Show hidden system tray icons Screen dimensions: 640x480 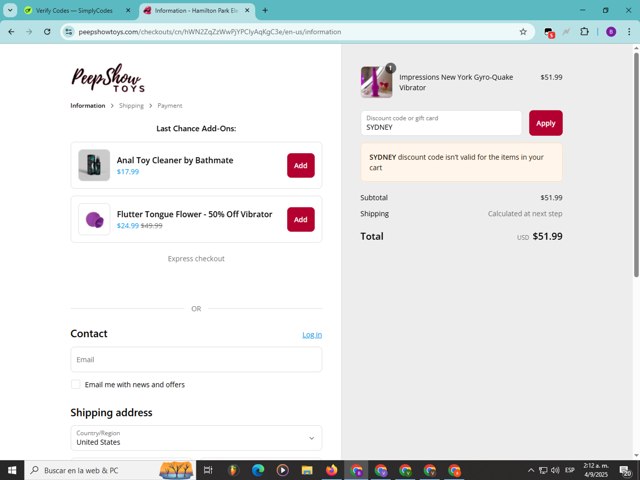[x=531, y=470]
